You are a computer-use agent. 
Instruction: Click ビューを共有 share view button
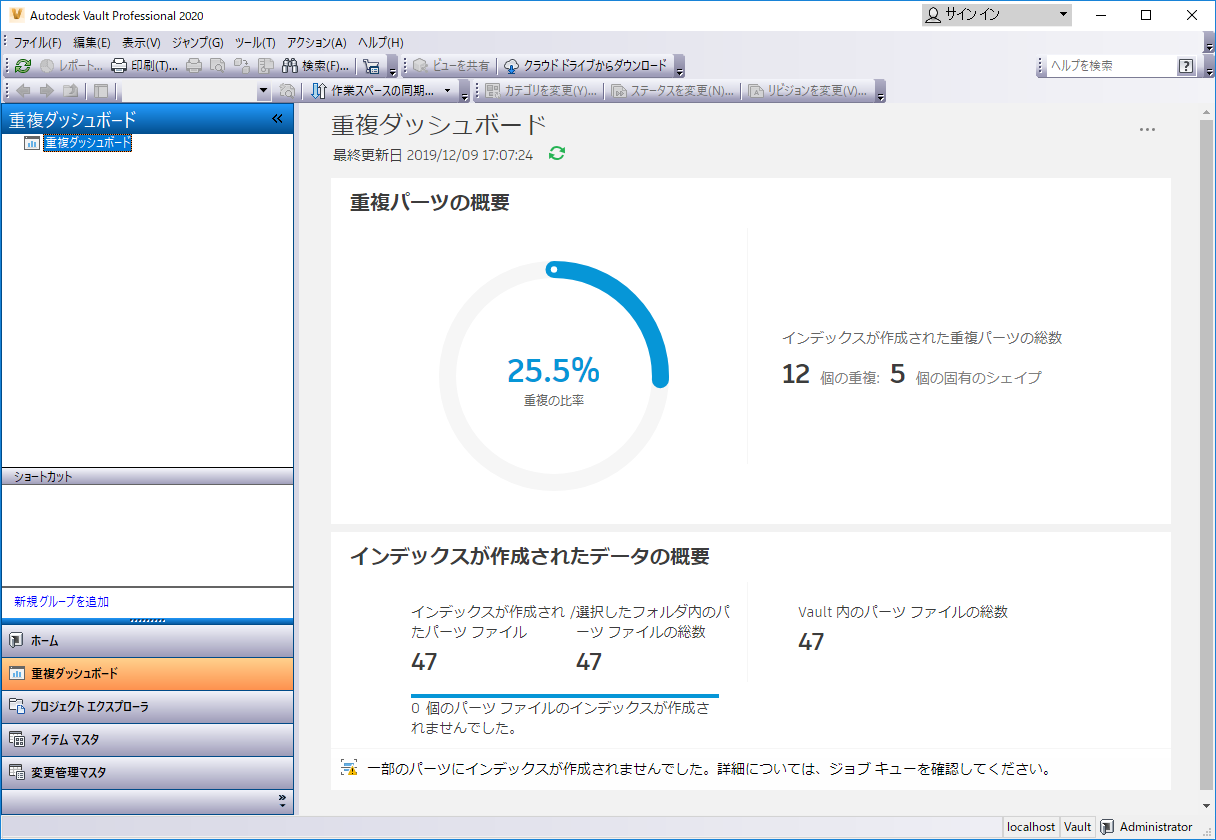coord(451,66)
